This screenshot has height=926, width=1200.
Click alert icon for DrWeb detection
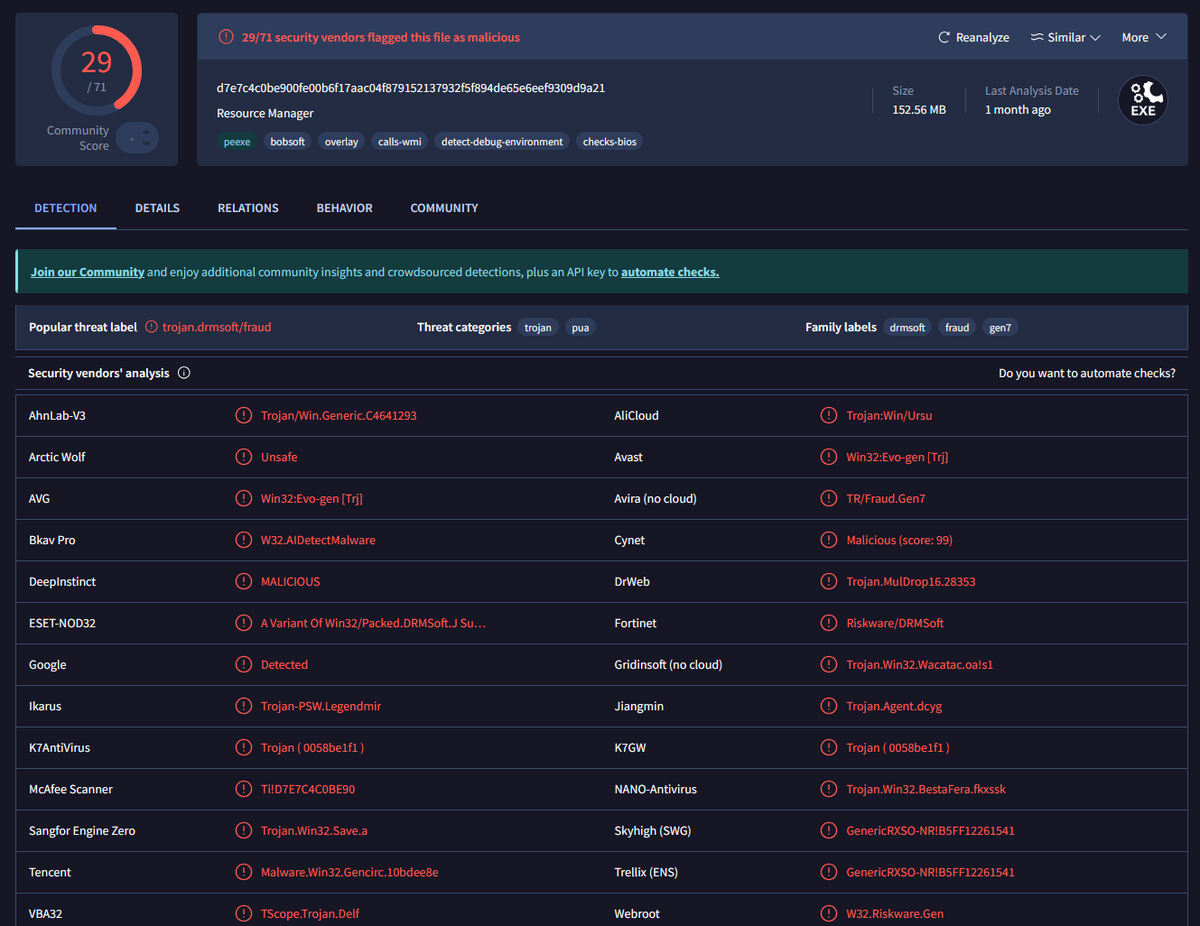coord(828,581)
